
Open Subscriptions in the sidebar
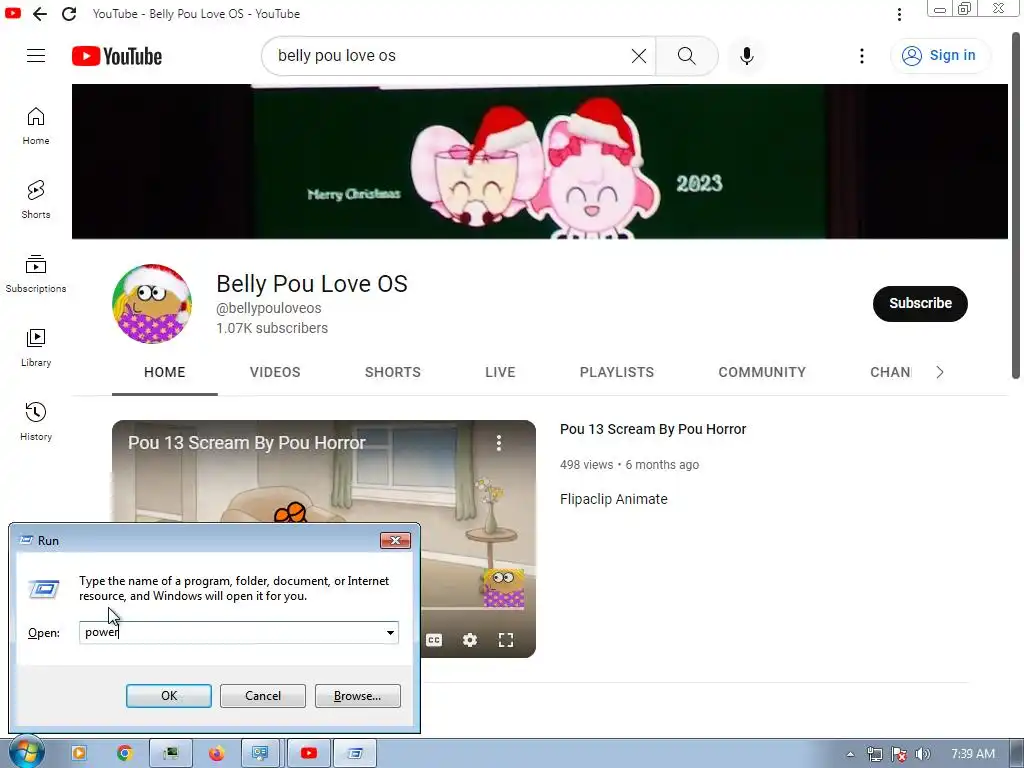36,274
